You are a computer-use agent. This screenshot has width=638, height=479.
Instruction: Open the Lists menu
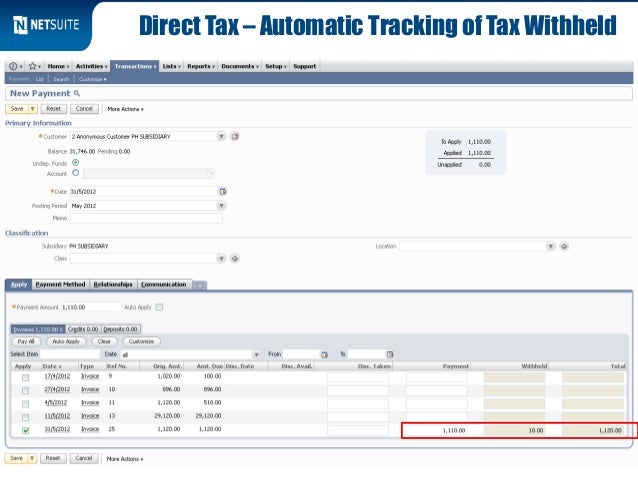click(171, 66)
